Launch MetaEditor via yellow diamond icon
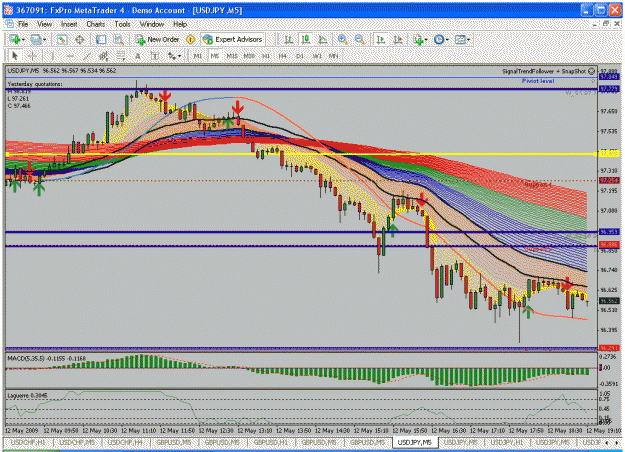The width and height of the screenshot is (625, 452). [x=191, y=39]
